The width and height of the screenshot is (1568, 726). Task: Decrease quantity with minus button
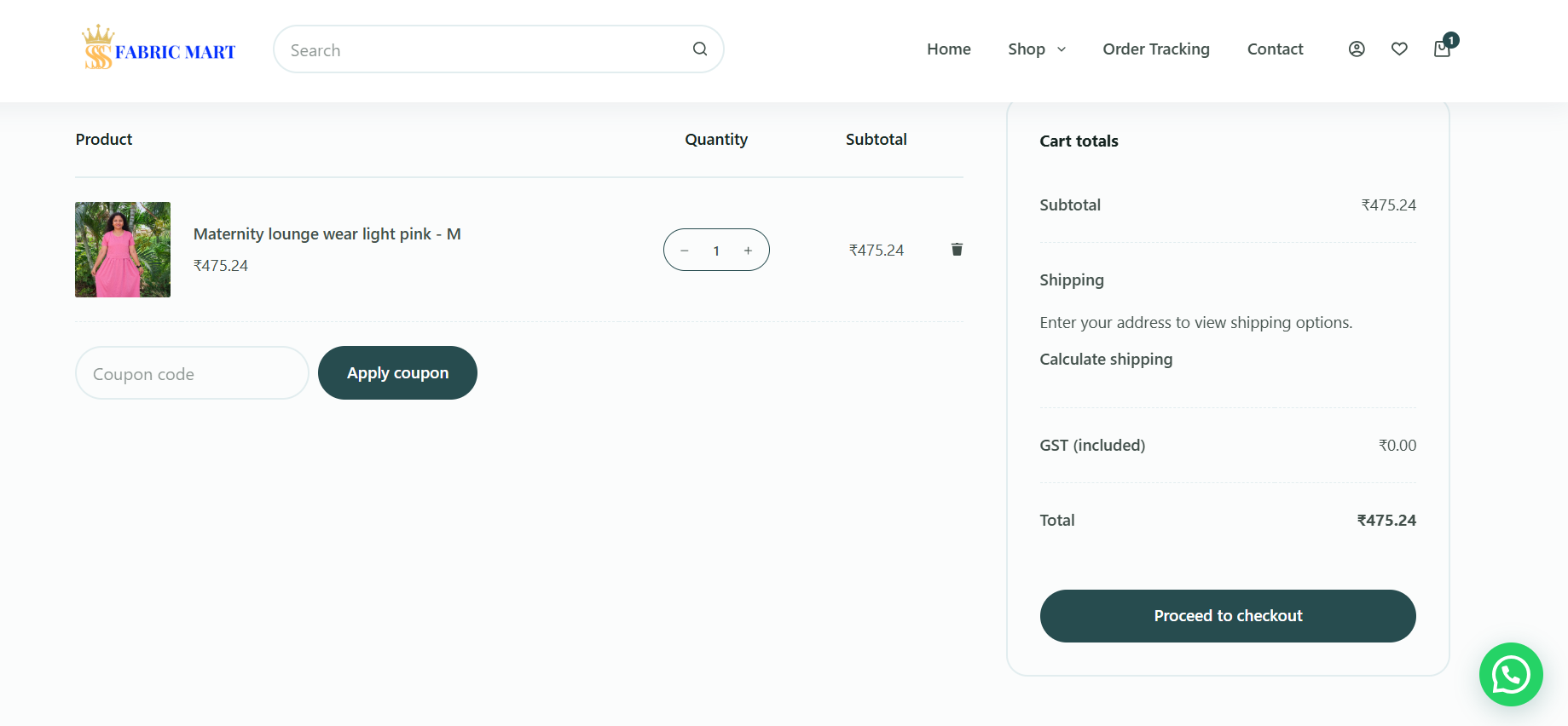[685, 251]
